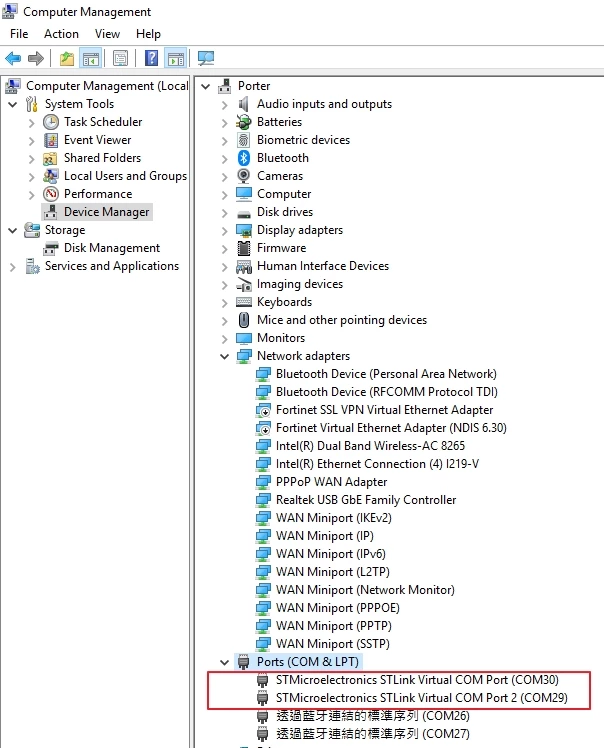Image resolution: width=604 pixels, height=748 pixels.
Task: Toggle the Show/Hide Console Tree icon
Action: coord(91,59)
